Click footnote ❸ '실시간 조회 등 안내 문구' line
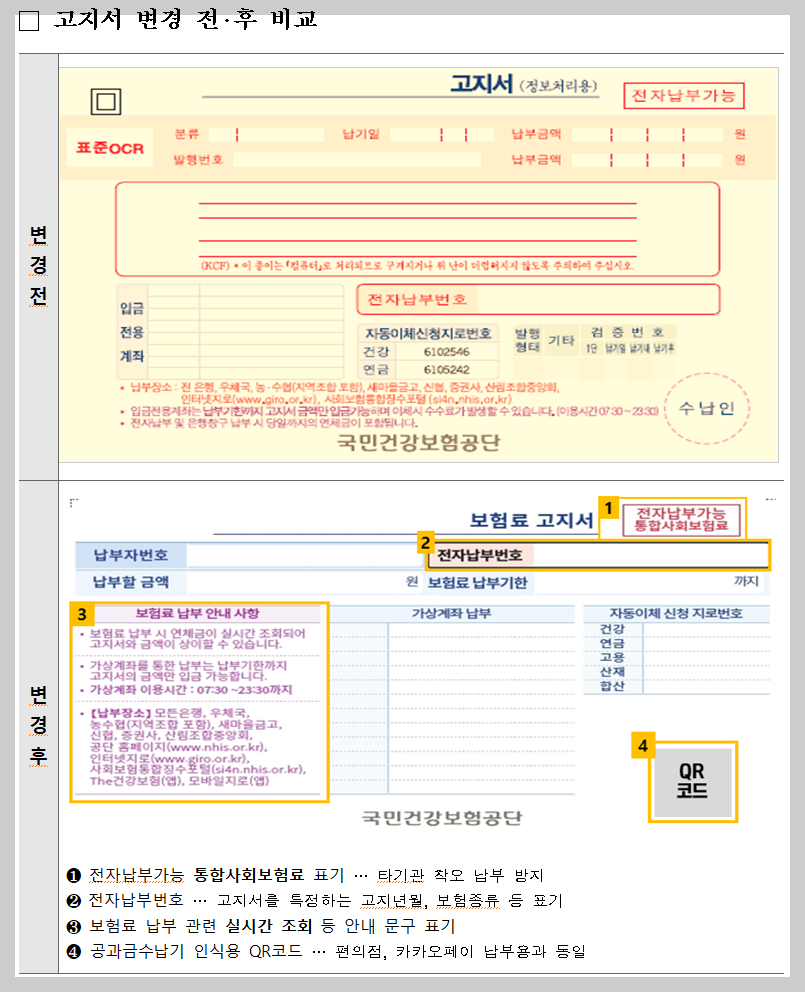Viewport: 805px width, 992px height. 261,926
